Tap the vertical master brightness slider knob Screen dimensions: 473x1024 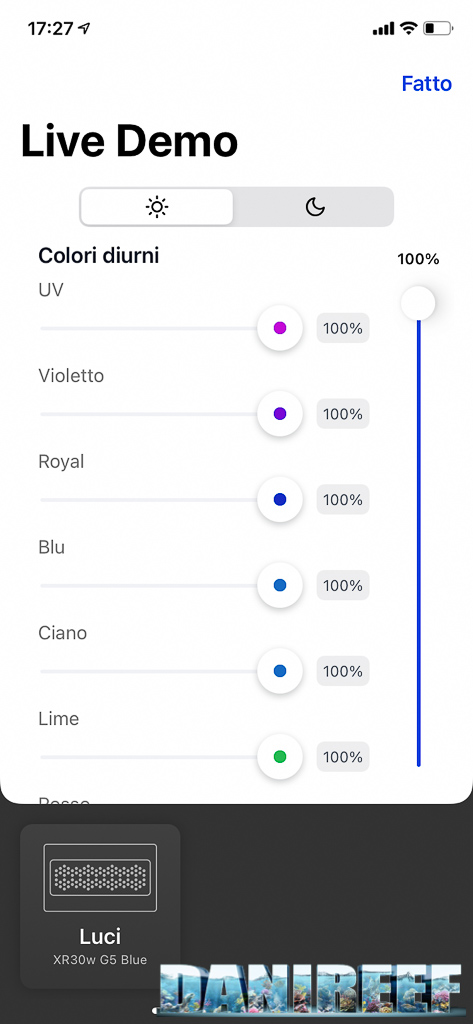click(x=418, y=303)
